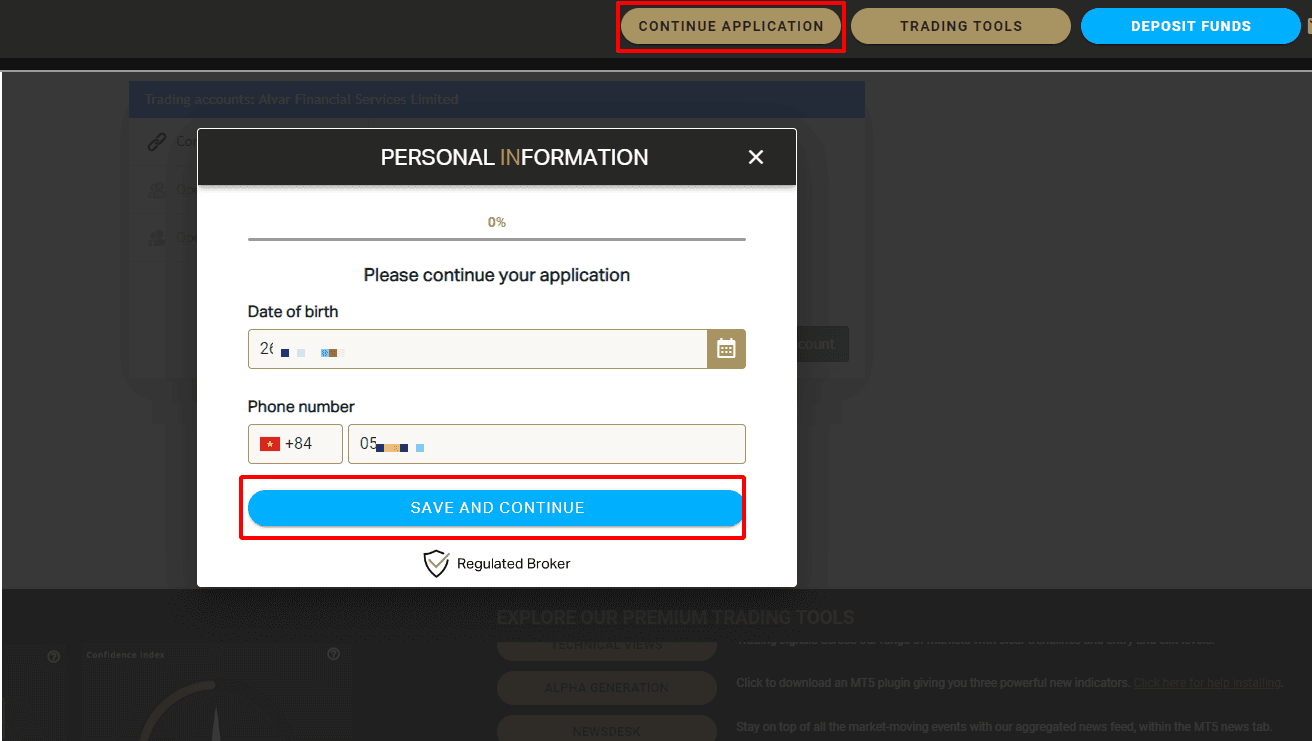Click the 'PERSONAL INFORMATION' dialog title

515,157
